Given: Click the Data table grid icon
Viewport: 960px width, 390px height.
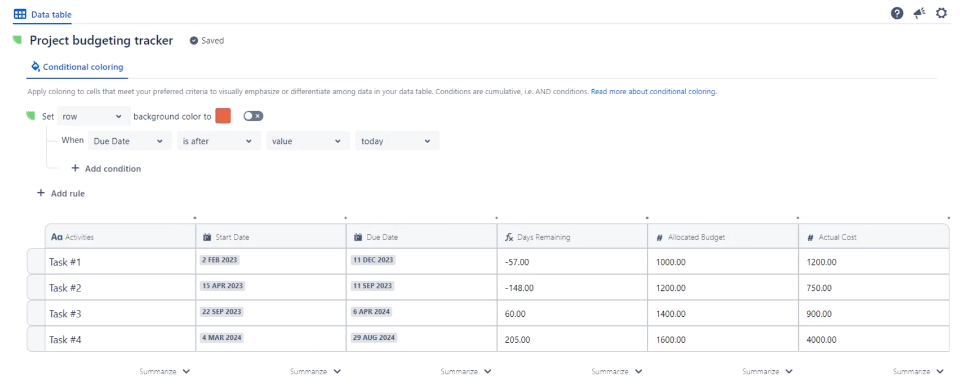Looking at the screenshot, I should (20, 13).
